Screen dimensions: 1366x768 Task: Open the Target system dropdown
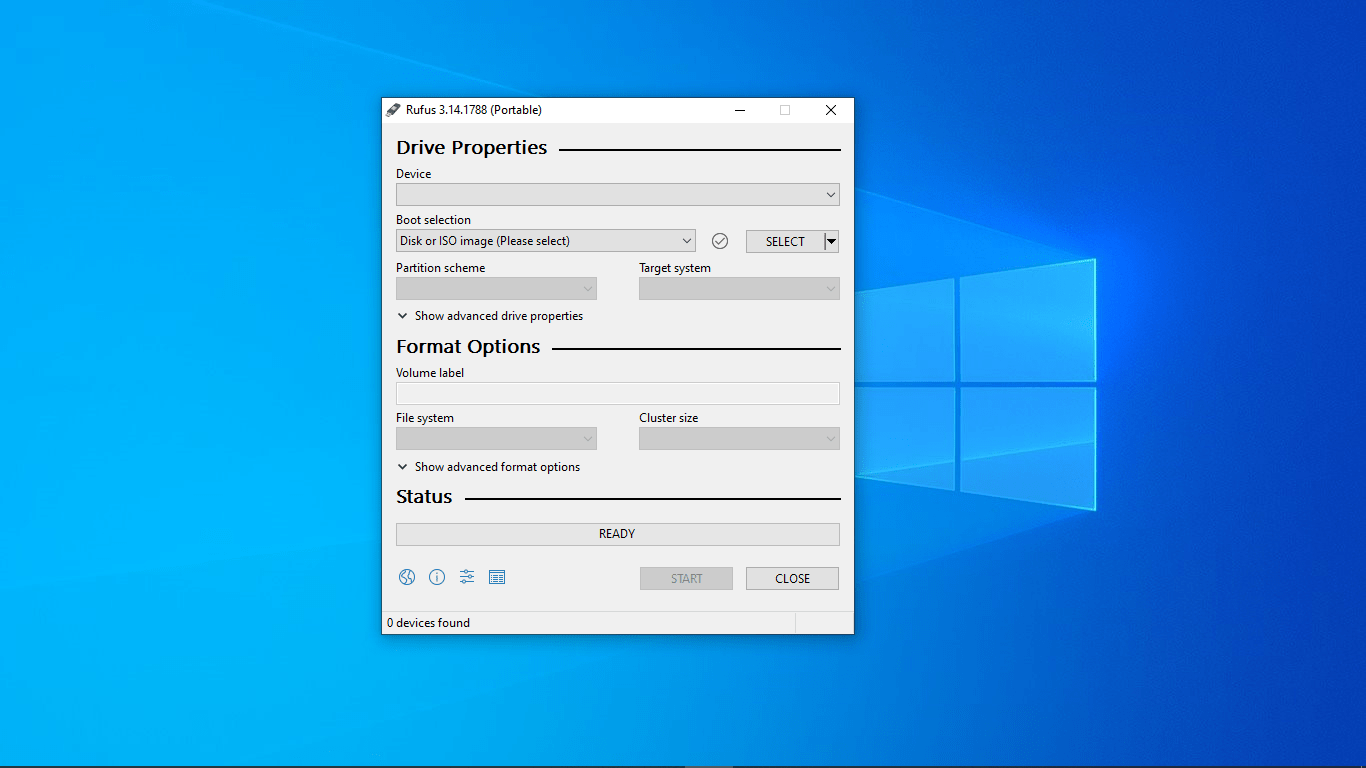(739, 288)
